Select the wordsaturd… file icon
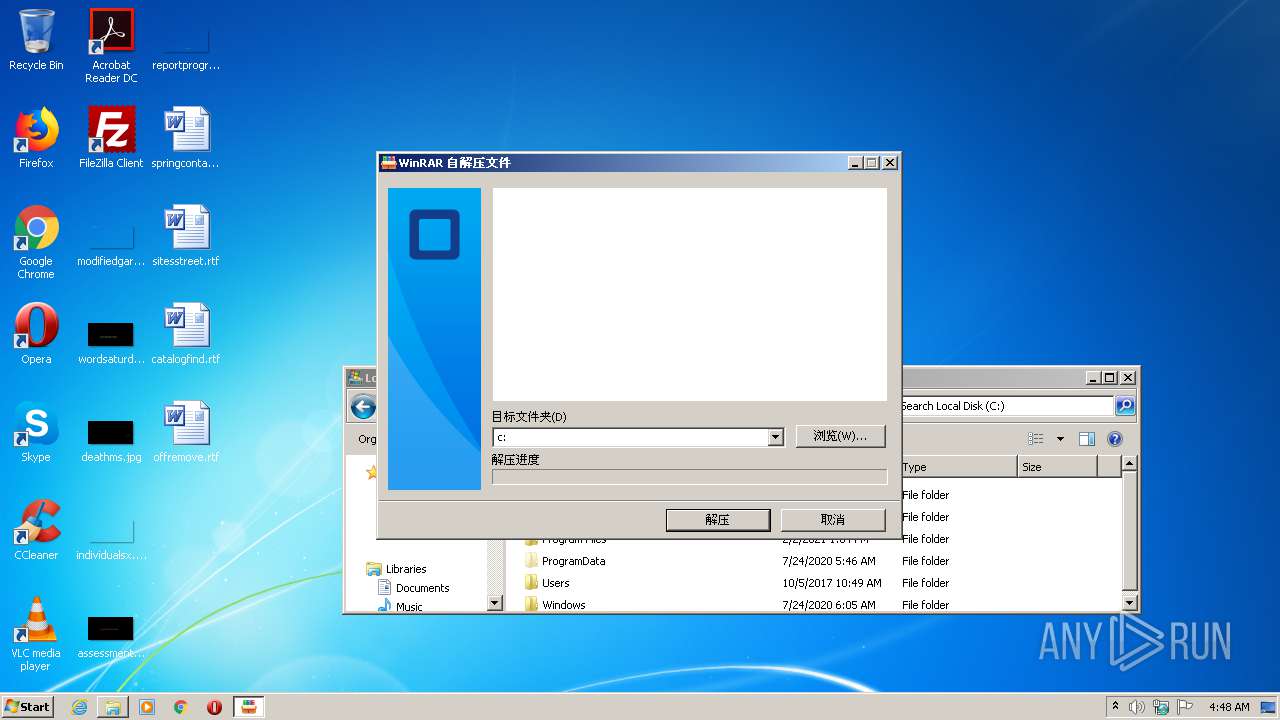Viewport: 1280px width, 720px height. [111, 342]
